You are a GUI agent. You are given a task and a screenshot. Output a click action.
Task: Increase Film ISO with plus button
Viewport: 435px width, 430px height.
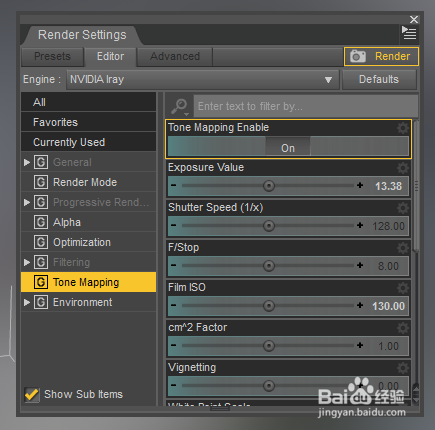pos(360,305)
